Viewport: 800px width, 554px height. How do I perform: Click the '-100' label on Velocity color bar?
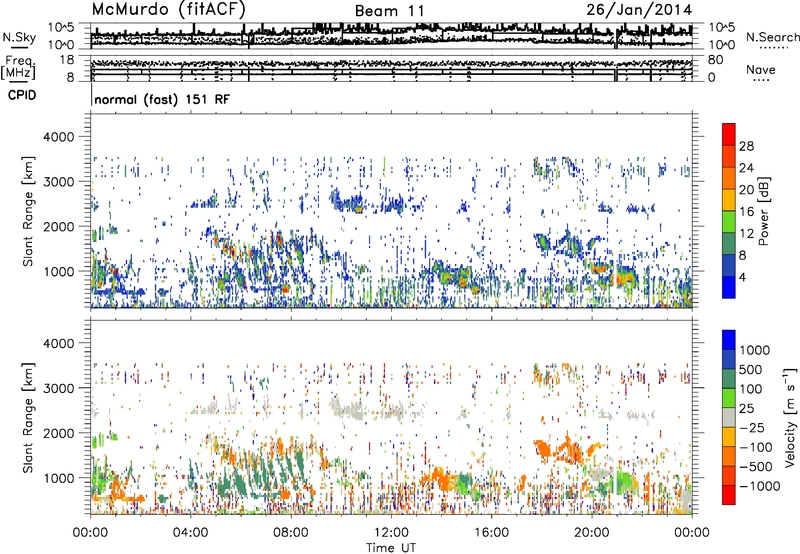point(756,447)
